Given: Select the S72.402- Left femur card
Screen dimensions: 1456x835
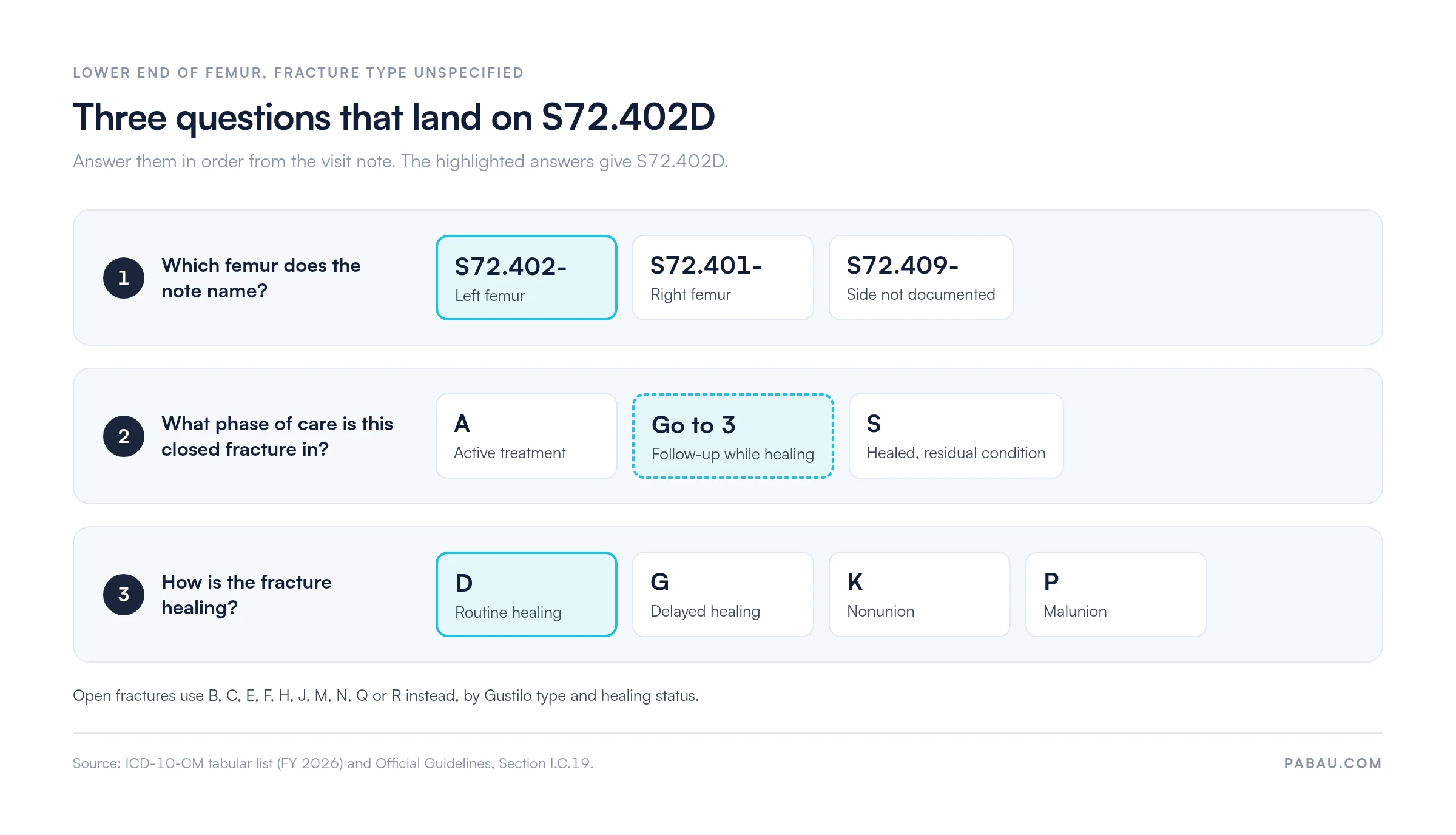Looking at the screenshot, I should [x=526, y=277].
